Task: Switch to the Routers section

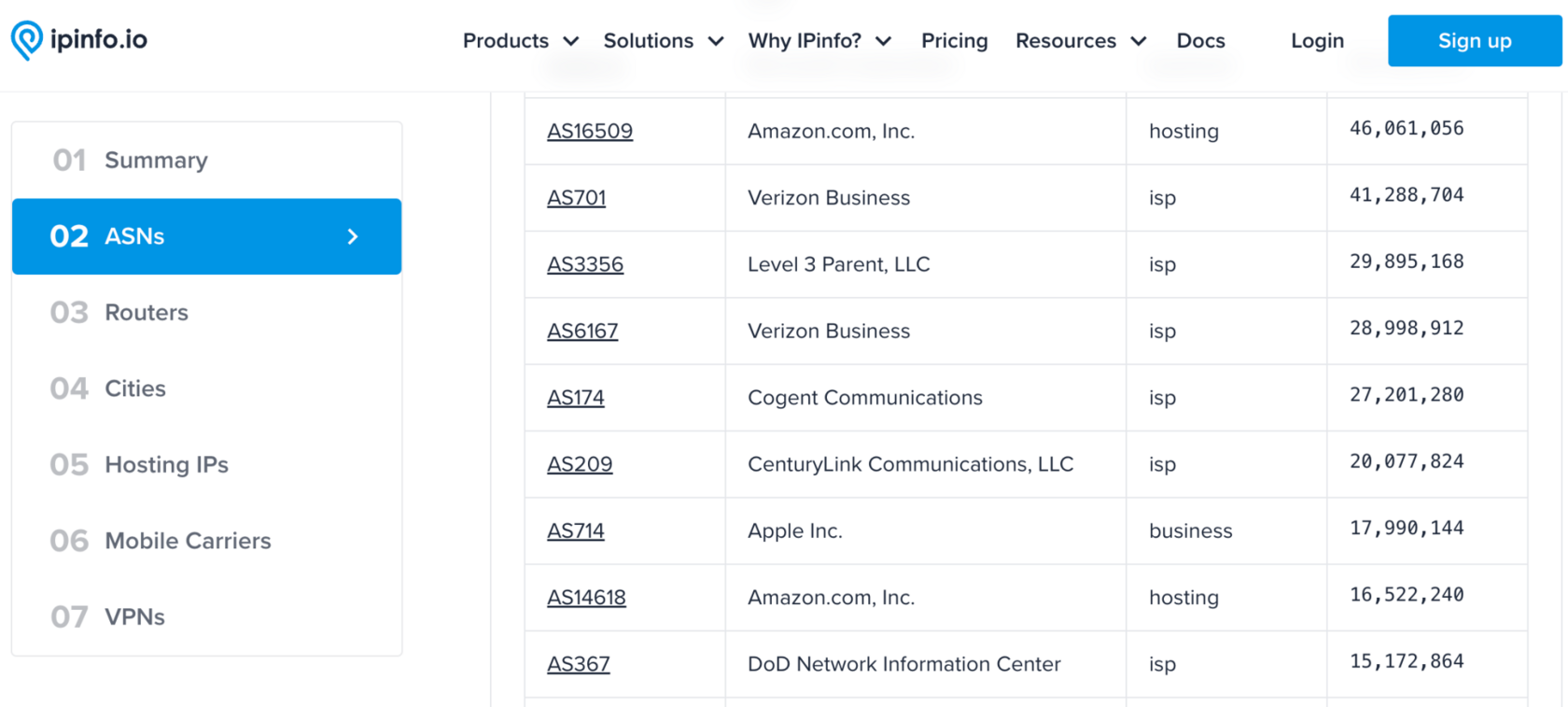Action: tap(147, 313)
